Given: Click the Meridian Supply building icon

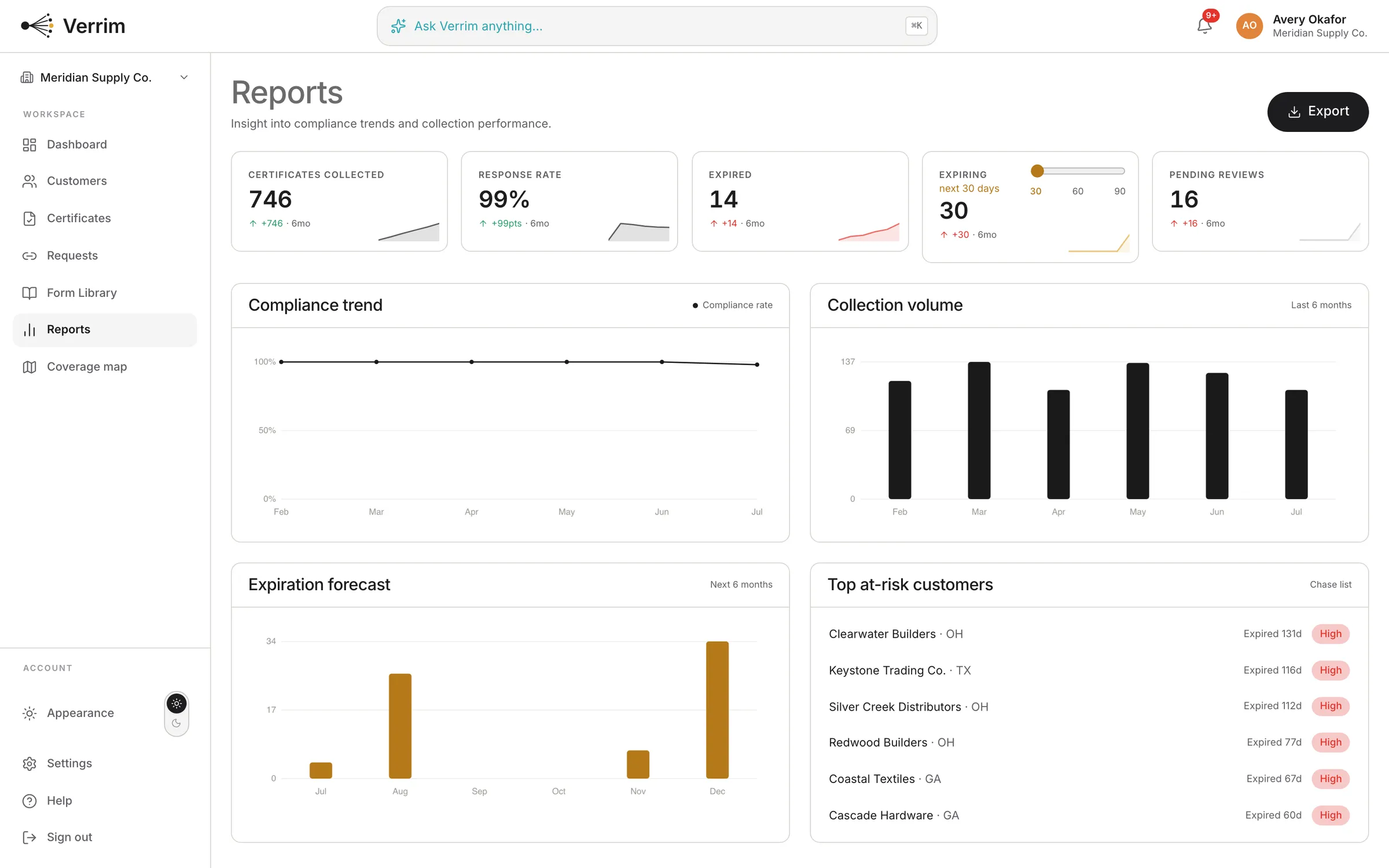Looking at the screenshot, I should click(27, 78).
